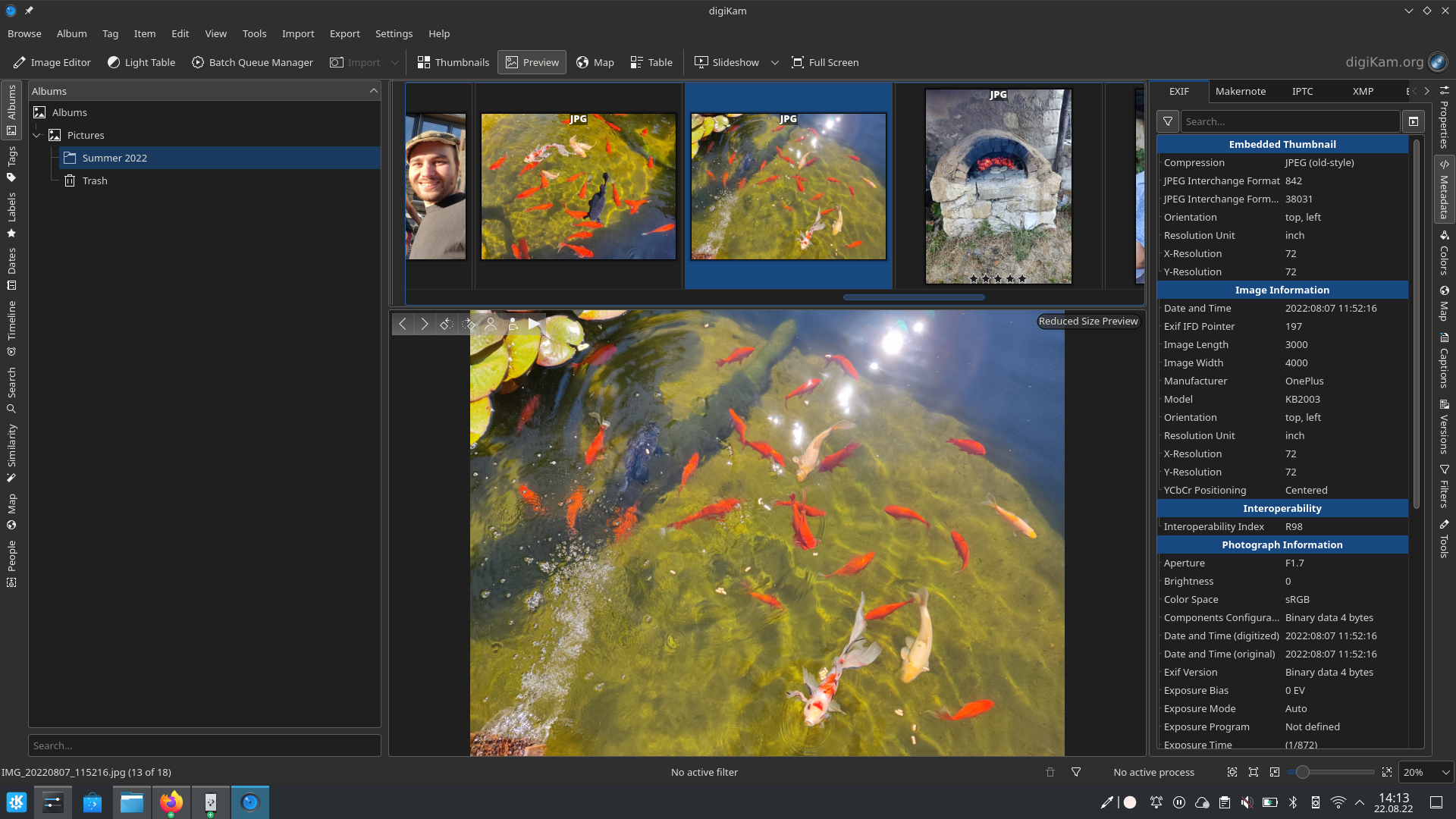Viewport: 1456px width, 819px height.
Task: Collapse the Albums panel header arrow
Action: (374, 91)
